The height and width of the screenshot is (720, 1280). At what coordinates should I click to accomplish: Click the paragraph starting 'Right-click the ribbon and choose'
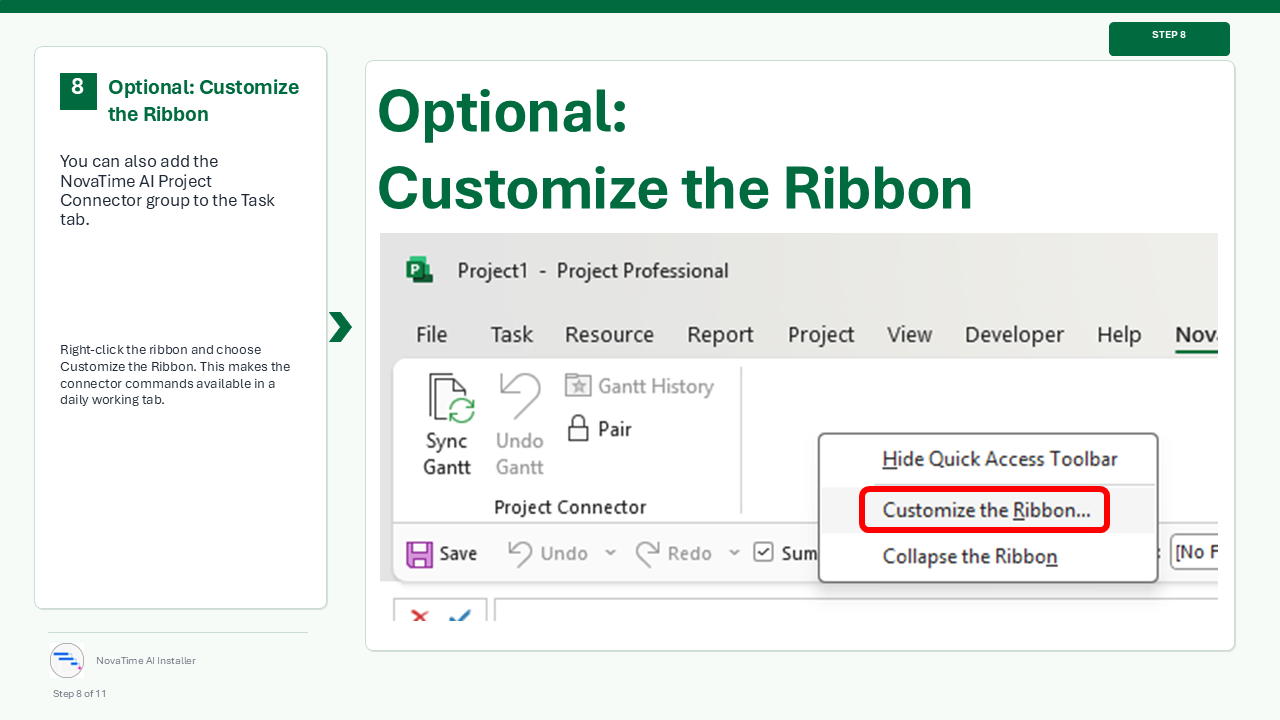pyautogui.click(x=175, y=375)
